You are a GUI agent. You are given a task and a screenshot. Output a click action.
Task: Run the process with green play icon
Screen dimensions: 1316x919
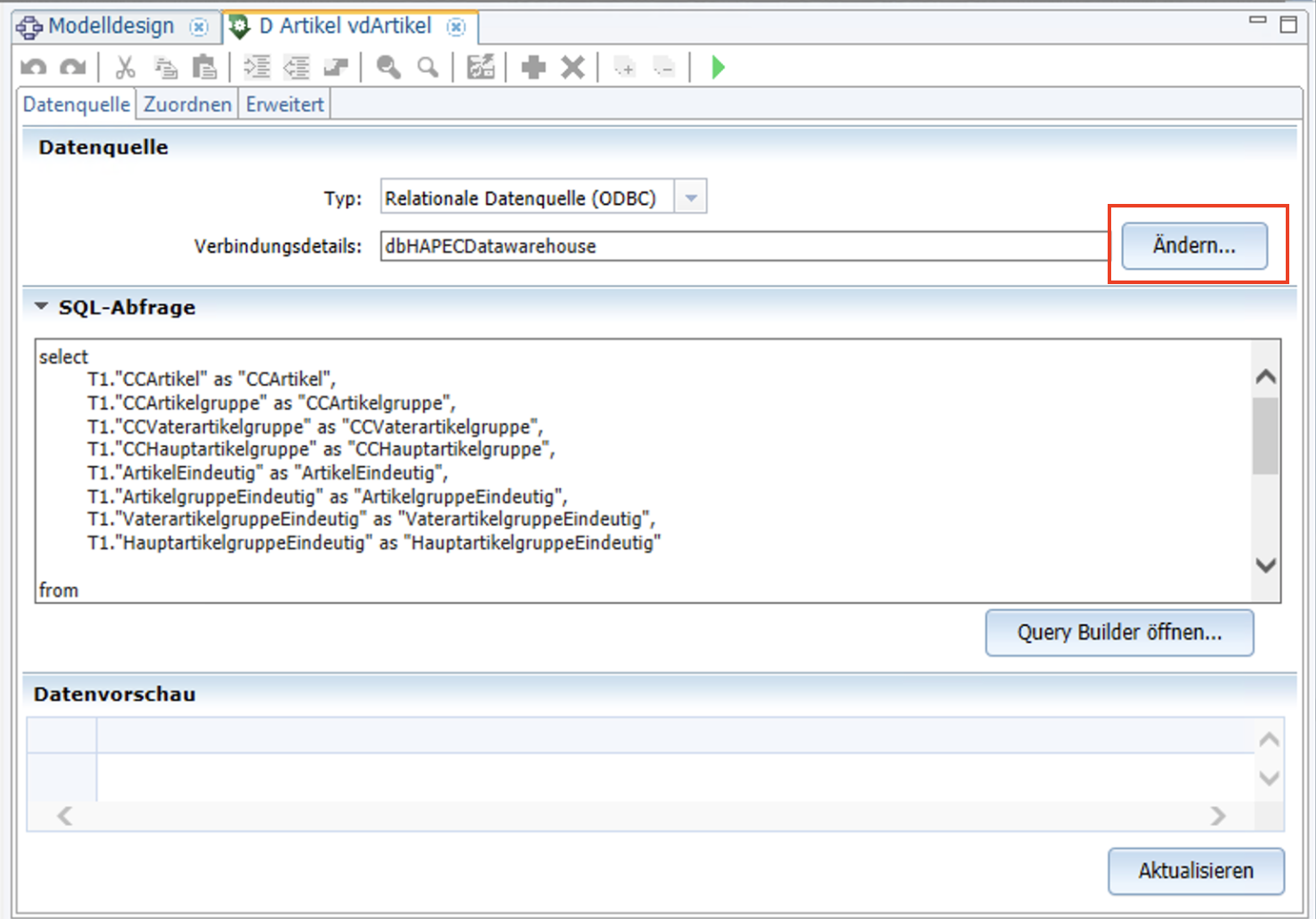click(718, 68)
